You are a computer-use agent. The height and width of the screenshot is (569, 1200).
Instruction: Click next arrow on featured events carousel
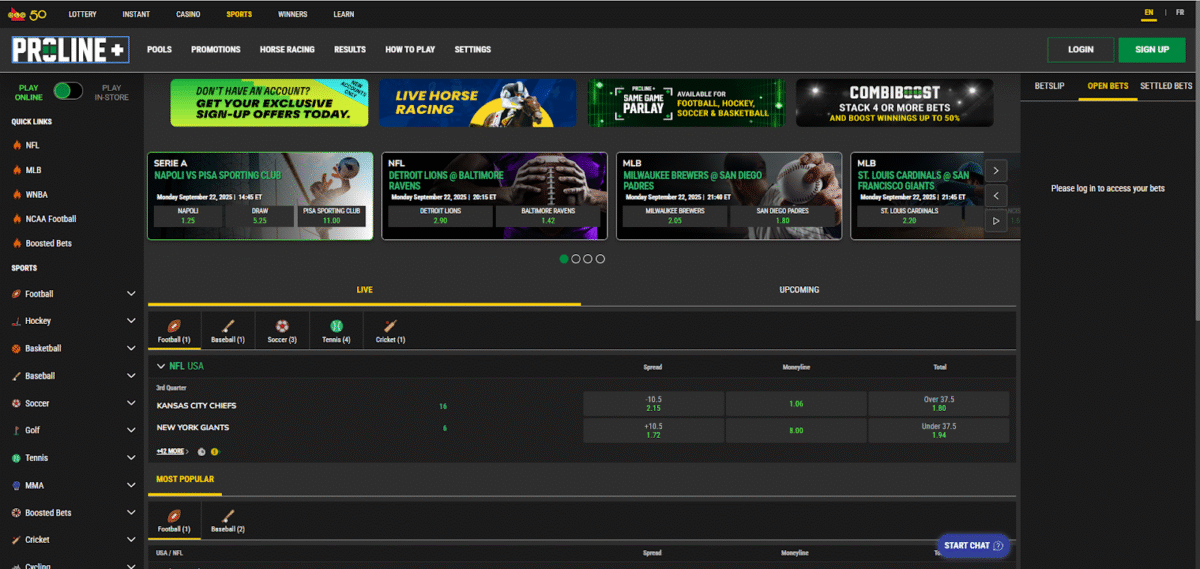(996, 170)
